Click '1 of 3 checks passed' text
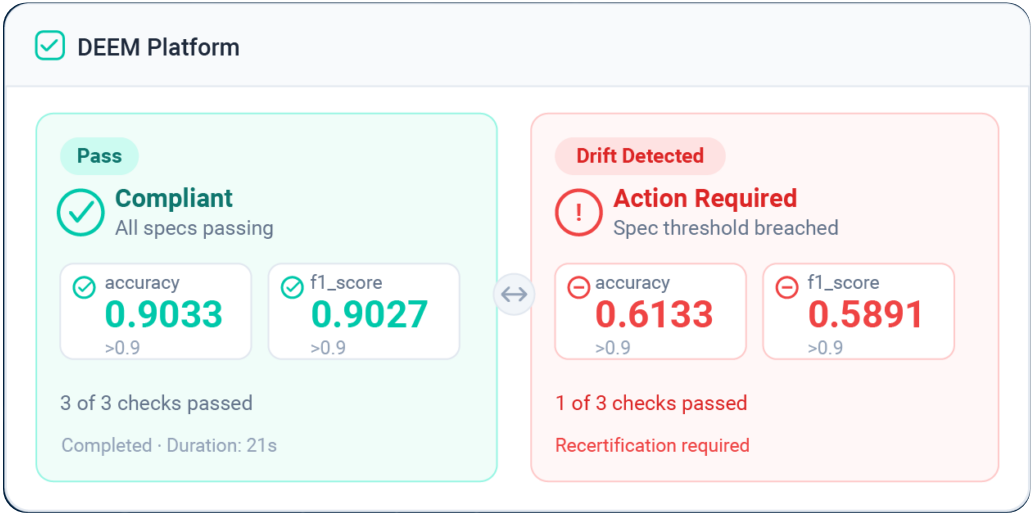Image resolution: width=1034 pixels, height=516 pixels. pyautogui.click(x=652, y=403)
